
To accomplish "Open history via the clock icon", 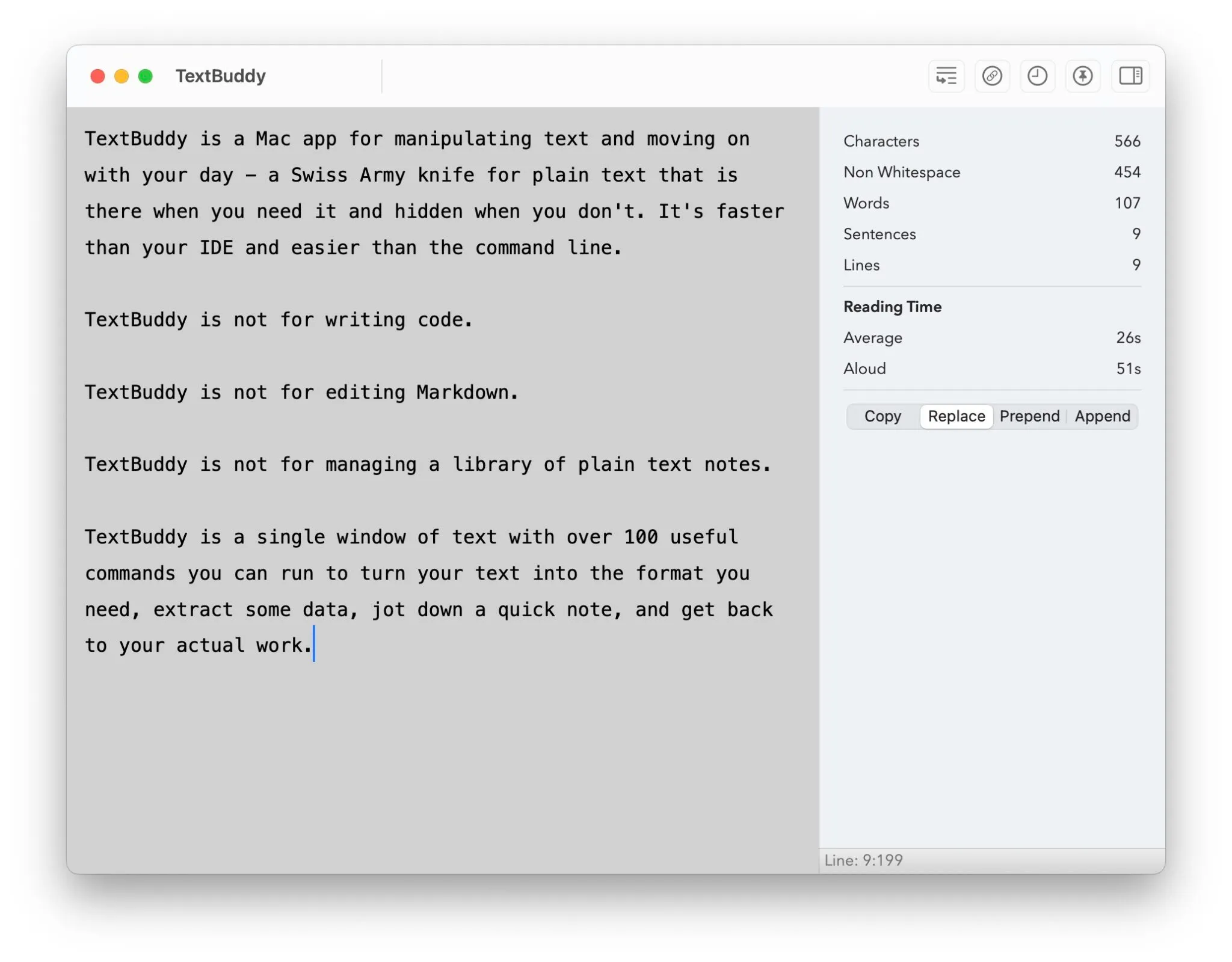I will click(x=1038, y=76).
